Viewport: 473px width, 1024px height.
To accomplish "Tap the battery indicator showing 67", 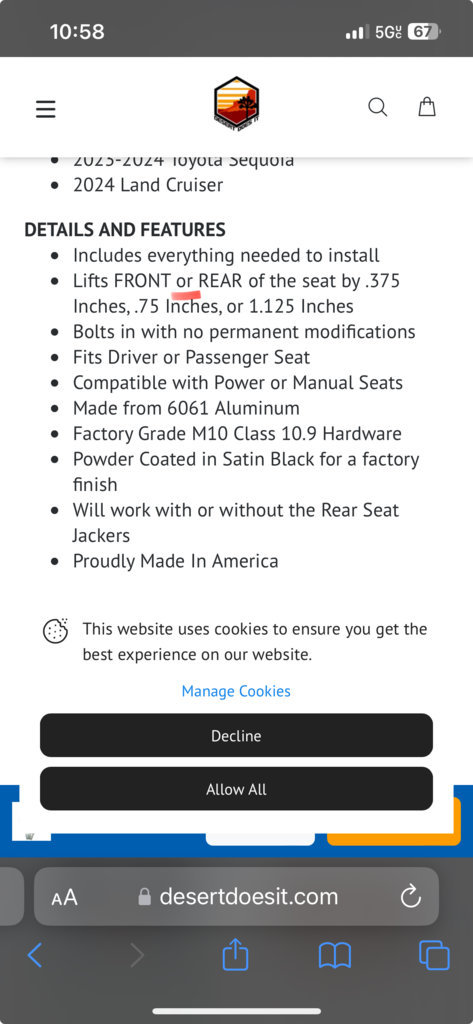I will click(423, 31).
